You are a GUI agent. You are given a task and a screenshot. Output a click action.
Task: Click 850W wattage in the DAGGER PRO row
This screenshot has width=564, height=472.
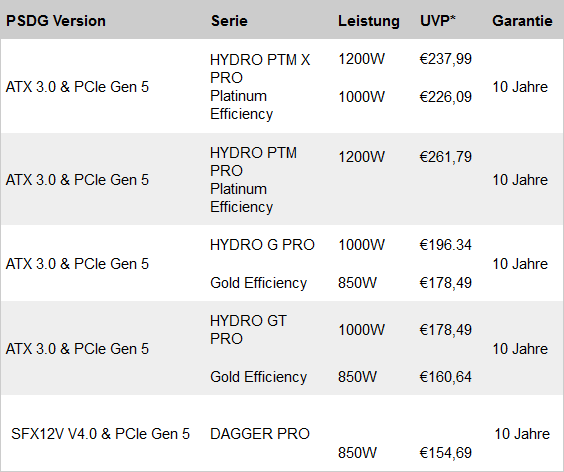point(357,453)
